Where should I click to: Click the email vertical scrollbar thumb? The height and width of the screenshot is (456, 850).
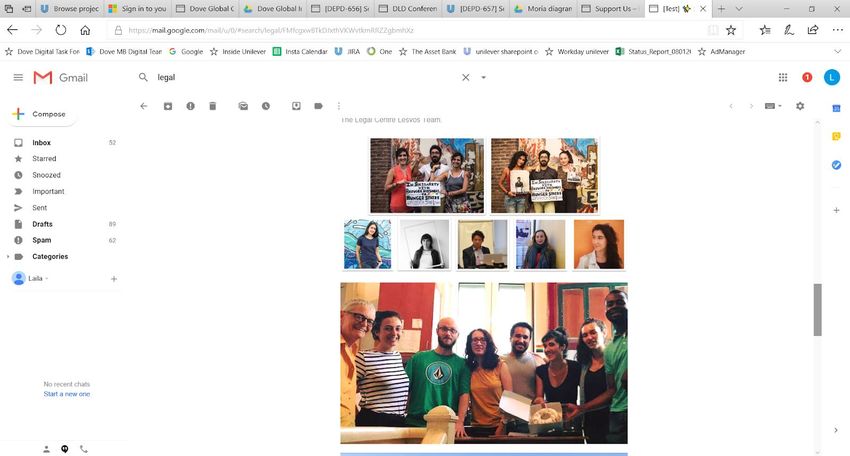click(x=817, y=310)
